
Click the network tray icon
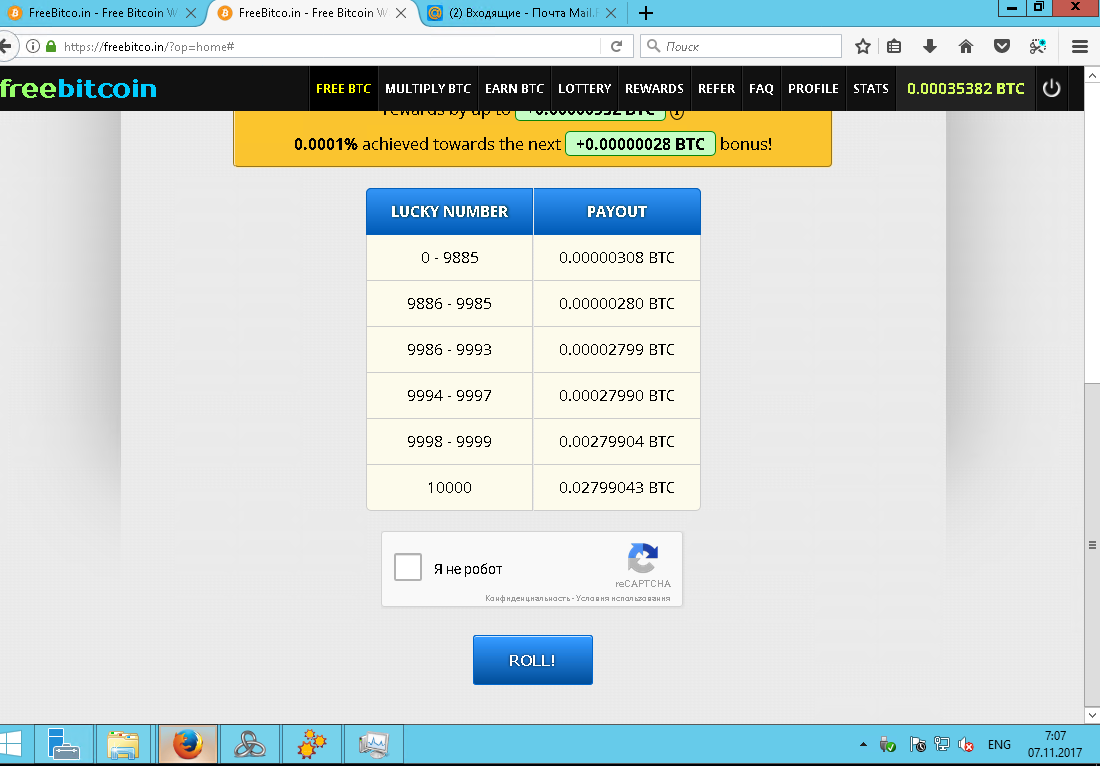(941, 744)
